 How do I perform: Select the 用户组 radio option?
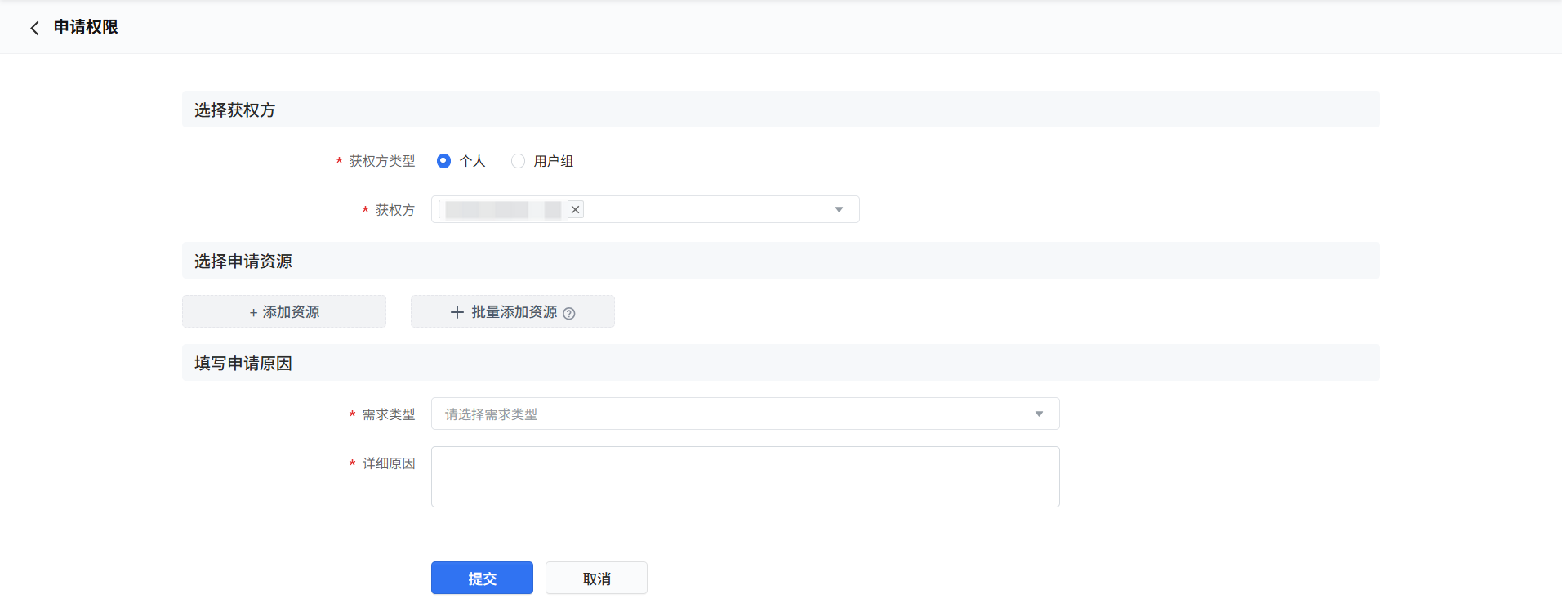518,161
